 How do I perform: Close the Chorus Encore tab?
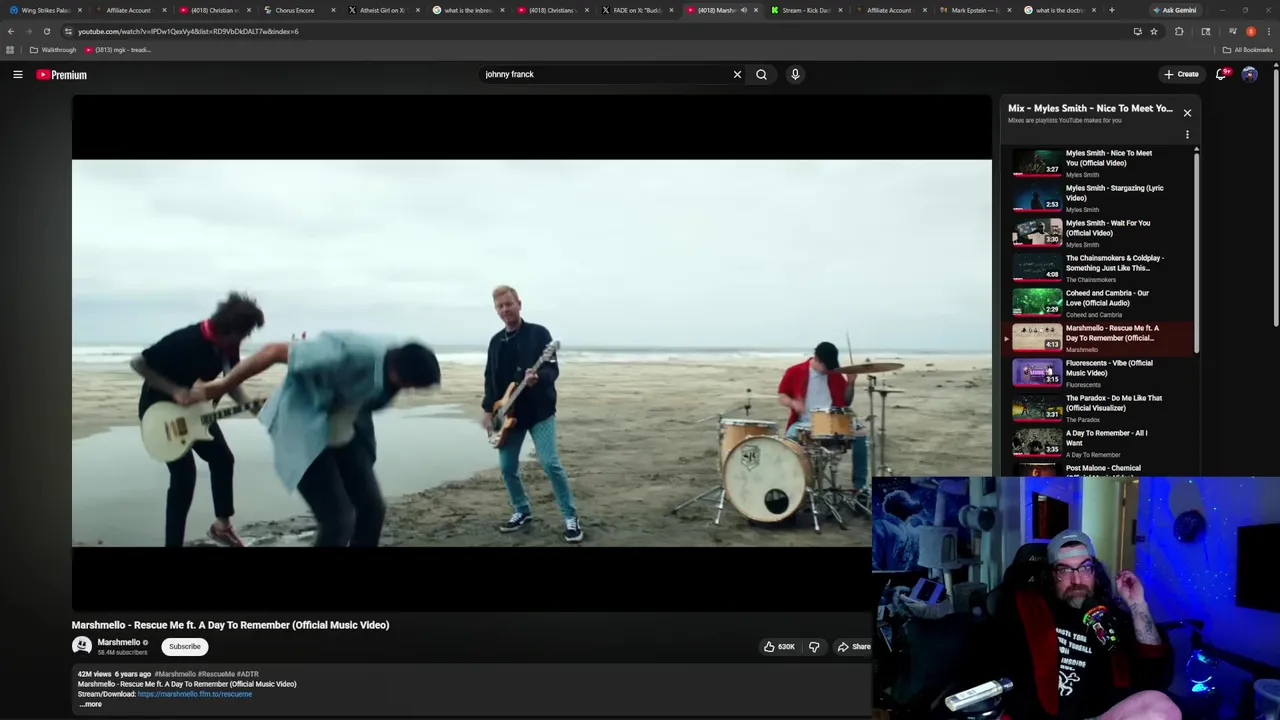click(333, 10)
